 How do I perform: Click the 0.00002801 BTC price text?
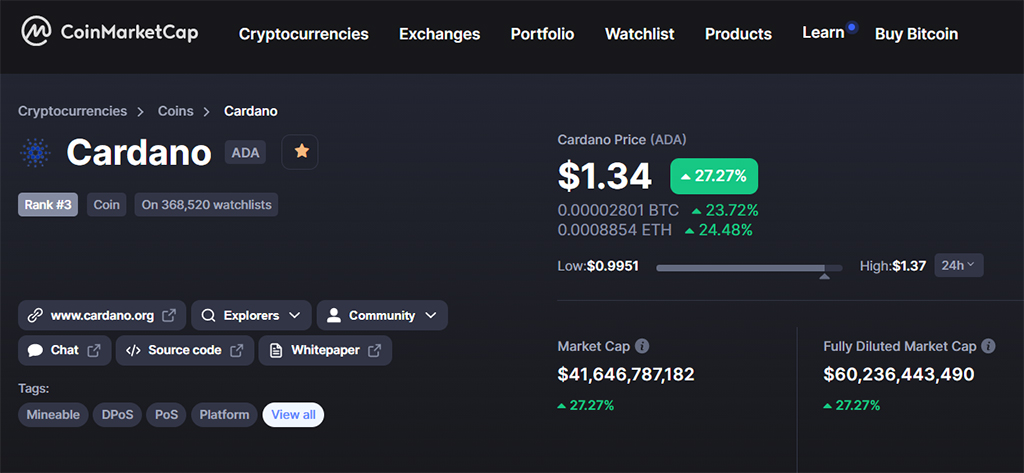(x=618, y=210)
